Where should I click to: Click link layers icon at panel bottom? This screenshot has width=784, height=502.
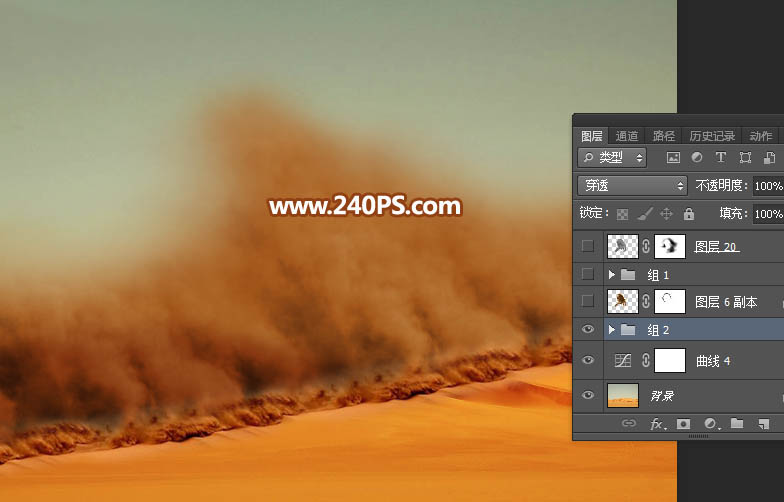pyautogui.click(x=628, y=424)
